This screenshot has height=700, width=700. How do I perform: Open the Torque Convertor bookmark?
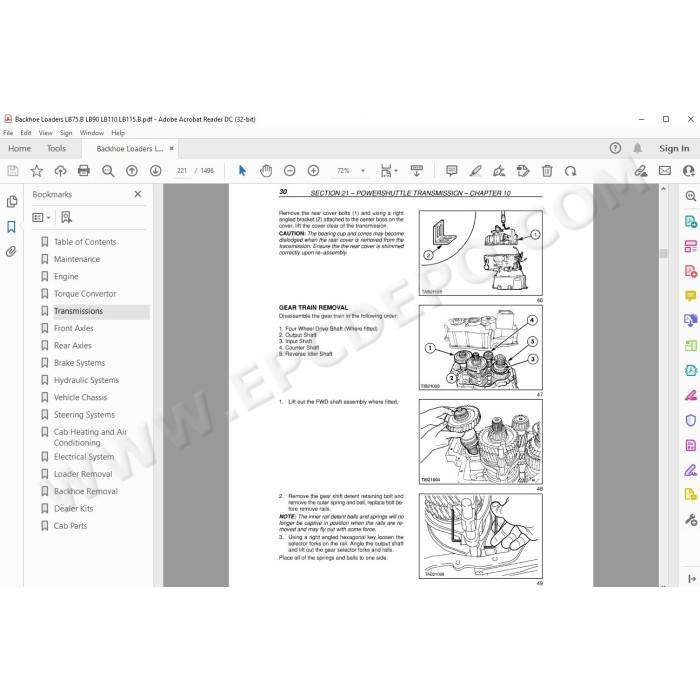tap(85, 294)
